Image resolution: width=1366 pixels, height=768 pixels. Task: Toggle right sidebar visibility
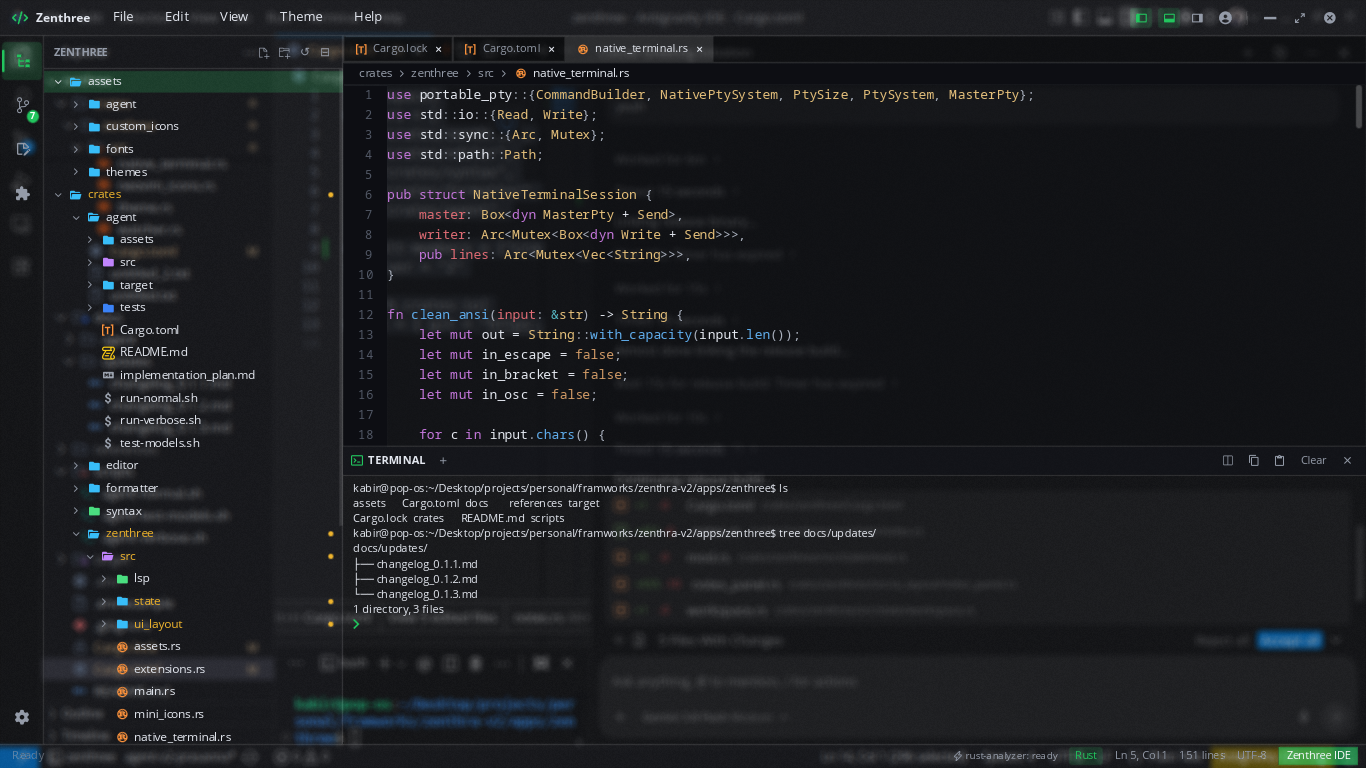pyautogui.click(x=1197, y=17)
